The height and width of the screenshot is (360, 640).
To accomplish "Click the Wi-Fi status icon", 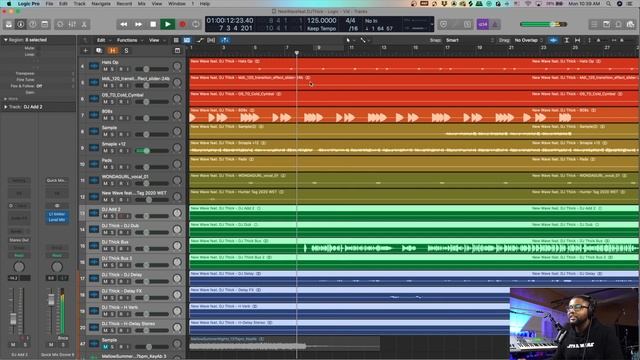I will (x=528, y=4).
